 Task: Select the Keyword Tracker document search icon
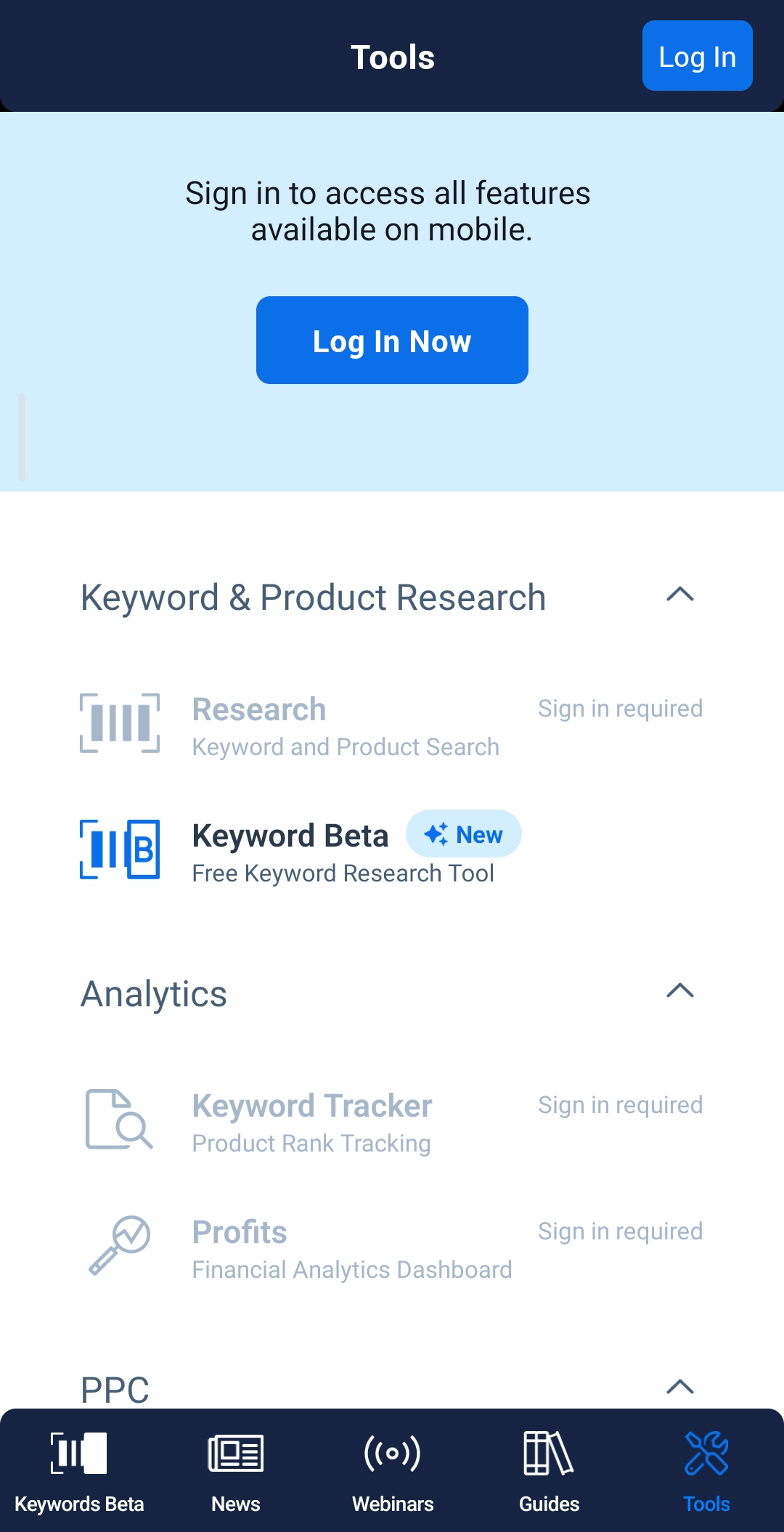point(119,1119)
